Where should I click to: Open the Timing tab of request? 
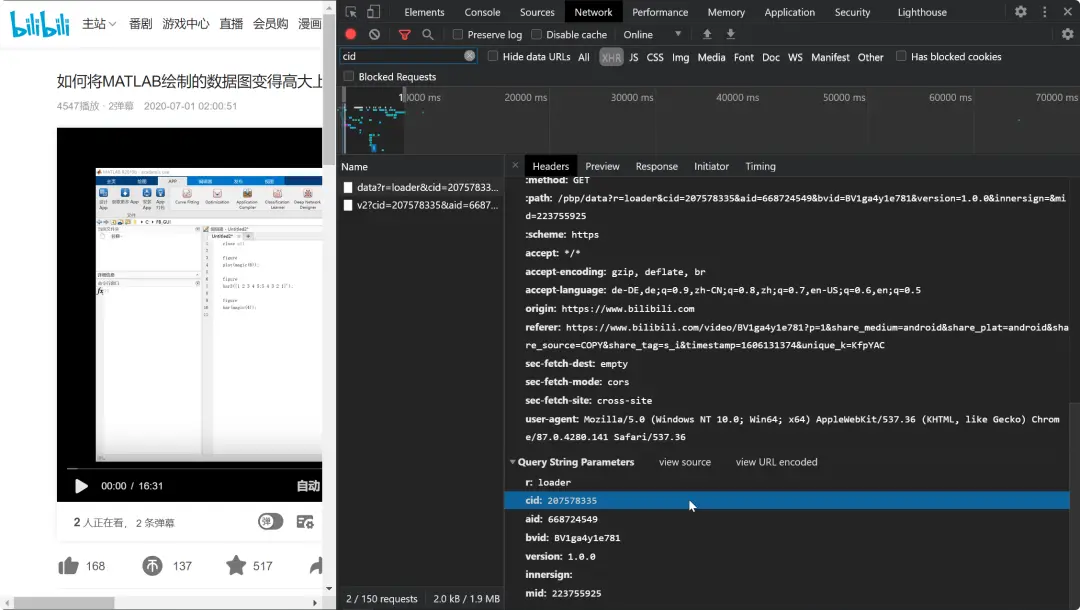click(760, 166)
